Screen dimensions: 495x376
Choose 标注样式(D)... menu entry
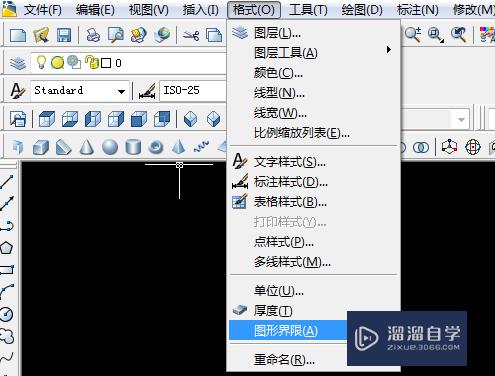click(313, 182)
